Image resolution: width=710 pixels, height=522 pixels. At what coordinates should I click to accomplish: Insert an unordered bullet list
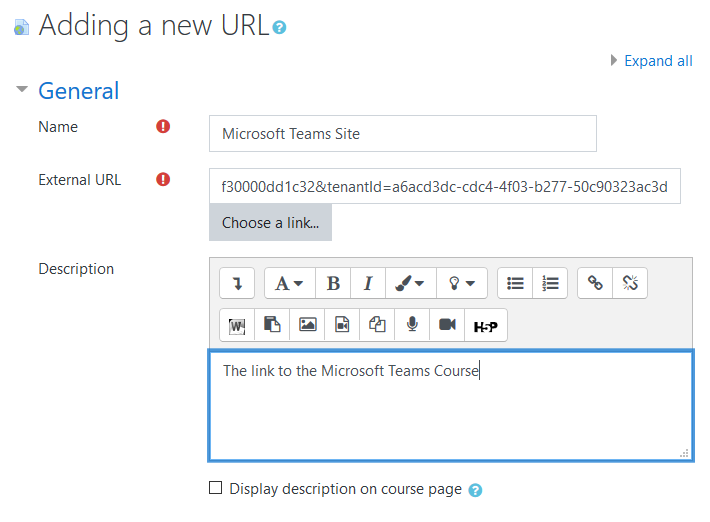[515, 283]
